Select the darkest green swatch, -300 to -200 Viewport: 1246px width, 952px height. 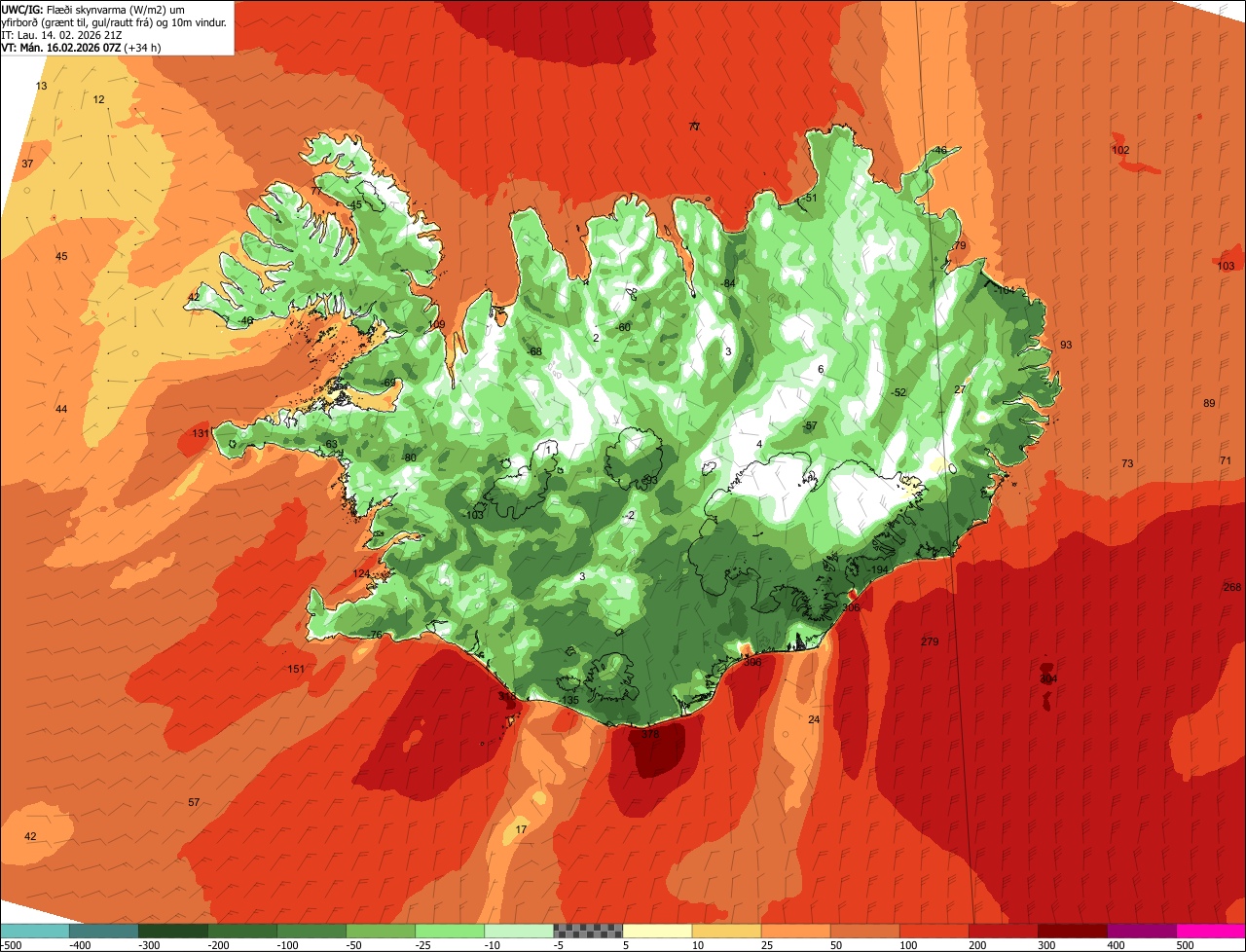pos(173,931)
